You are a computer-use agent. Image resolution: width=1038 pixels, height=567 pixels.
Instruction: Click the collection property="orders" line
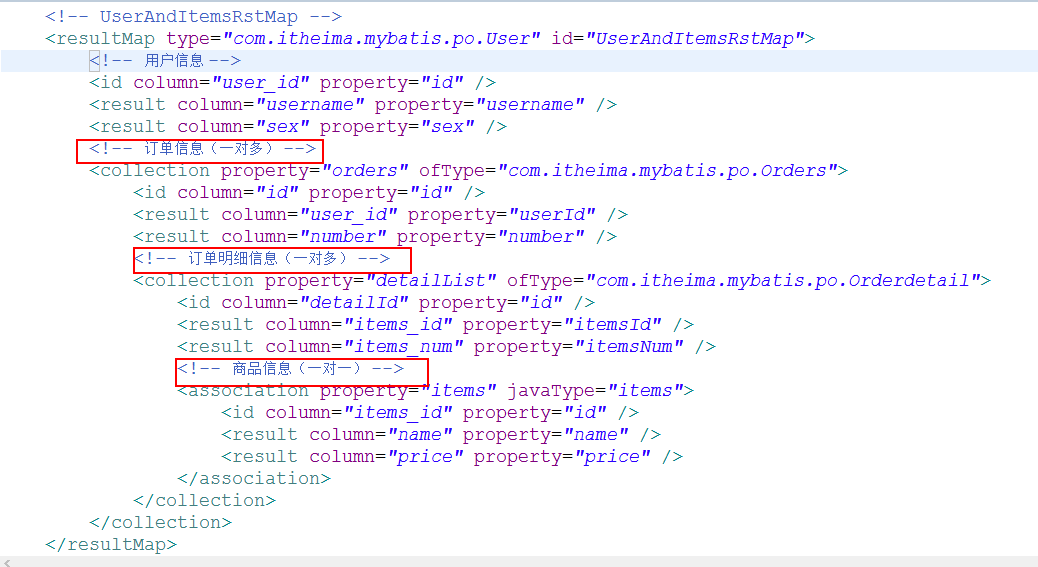(x=469, y=171)
